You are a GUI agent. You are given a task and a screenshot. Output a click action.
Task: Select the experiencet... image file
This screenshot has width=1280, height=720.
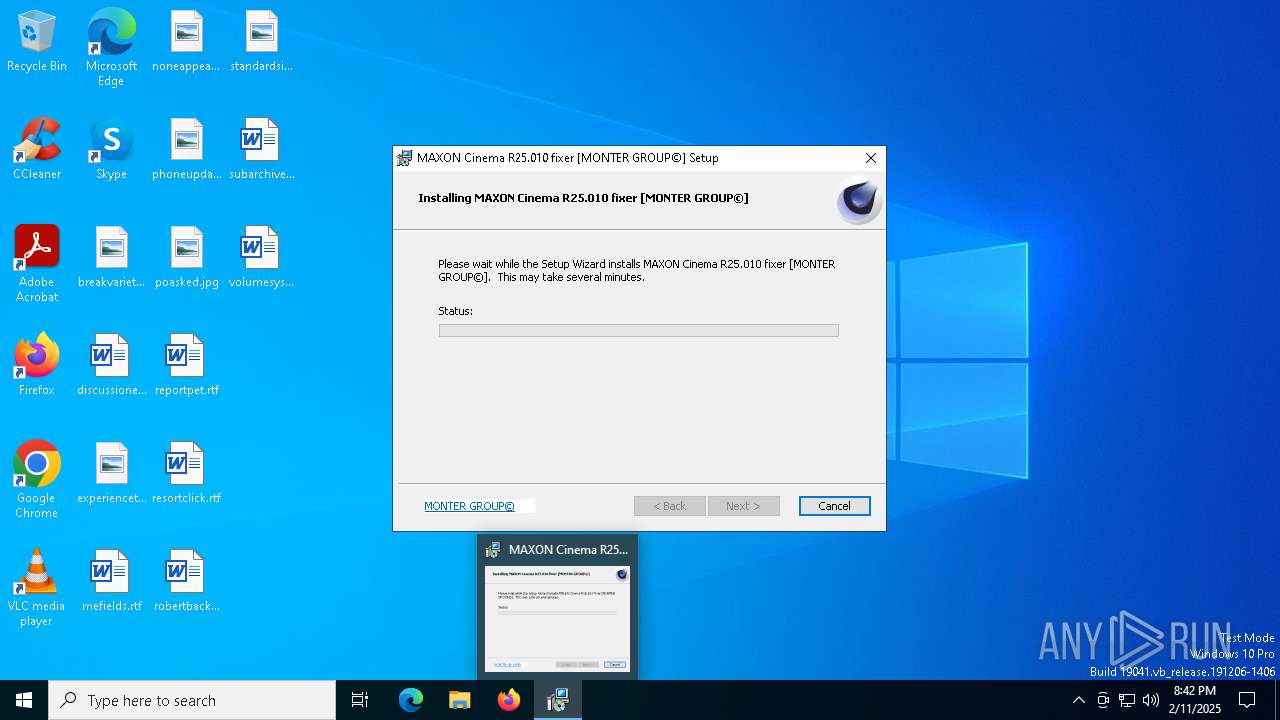[x=111, y=474]
